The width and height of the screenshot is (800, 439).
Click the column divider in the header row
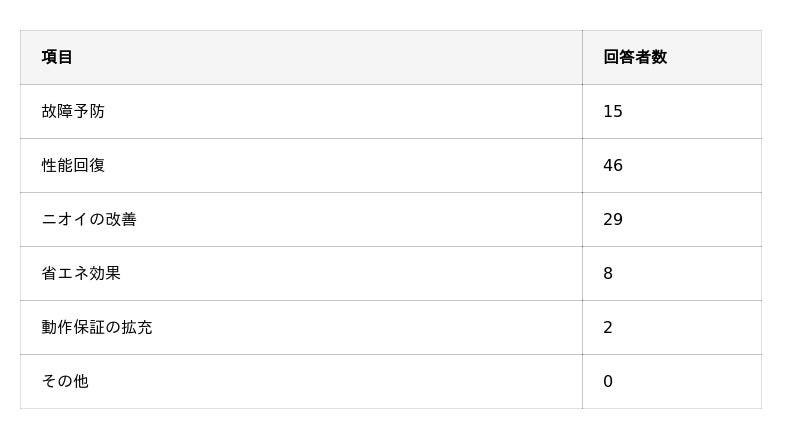(x=582, y=57)
